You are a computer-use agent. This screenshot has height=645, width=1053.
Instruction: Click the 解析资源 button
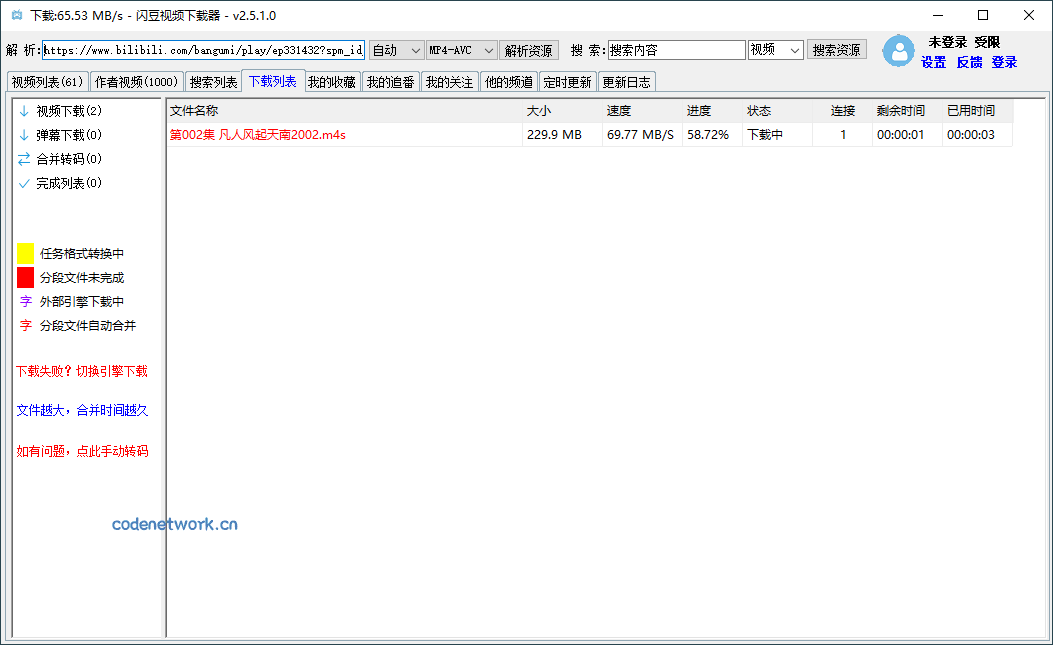pos(529,48)
